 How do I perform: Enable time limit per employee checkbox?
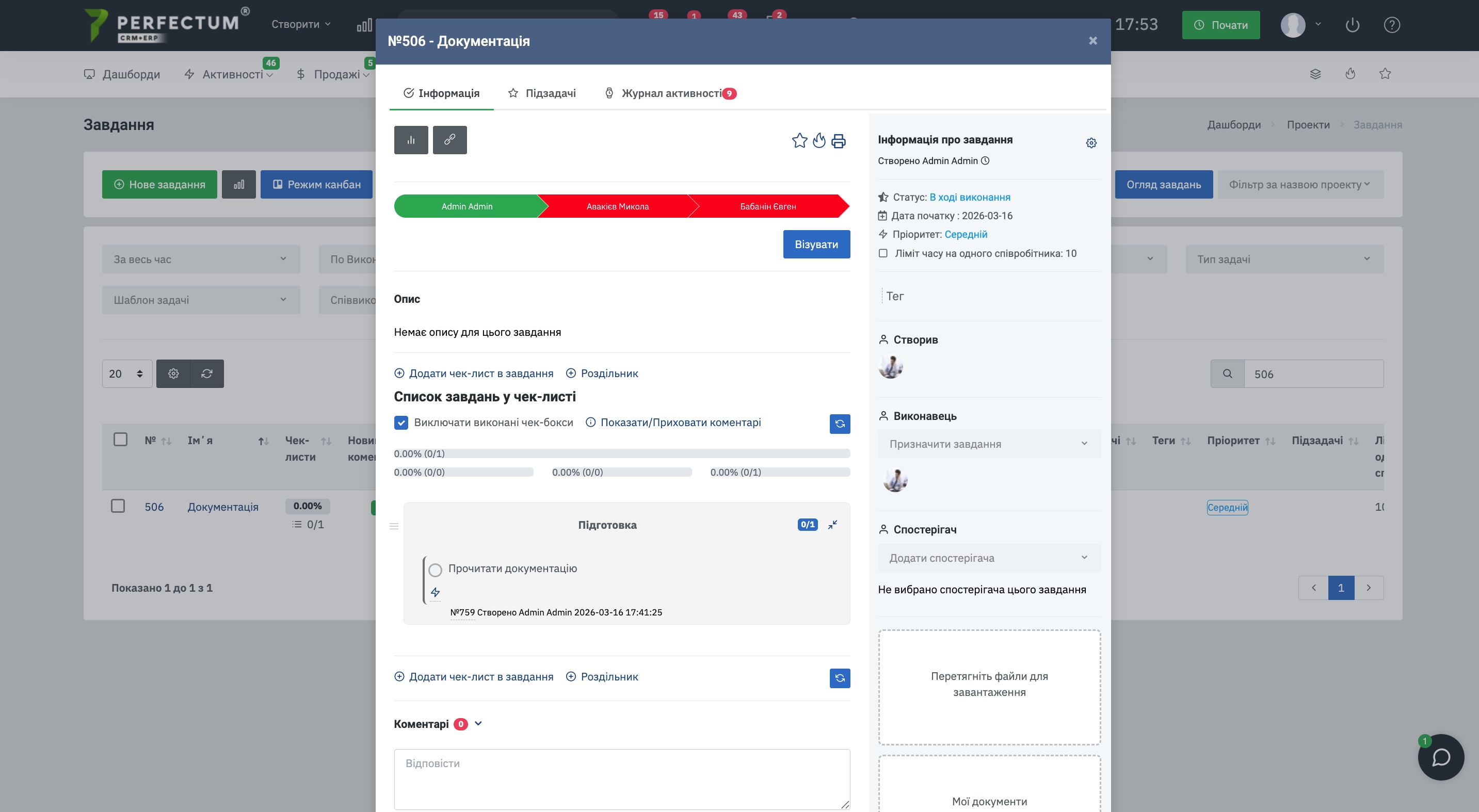pyautogui.click(x=883, y=253)
